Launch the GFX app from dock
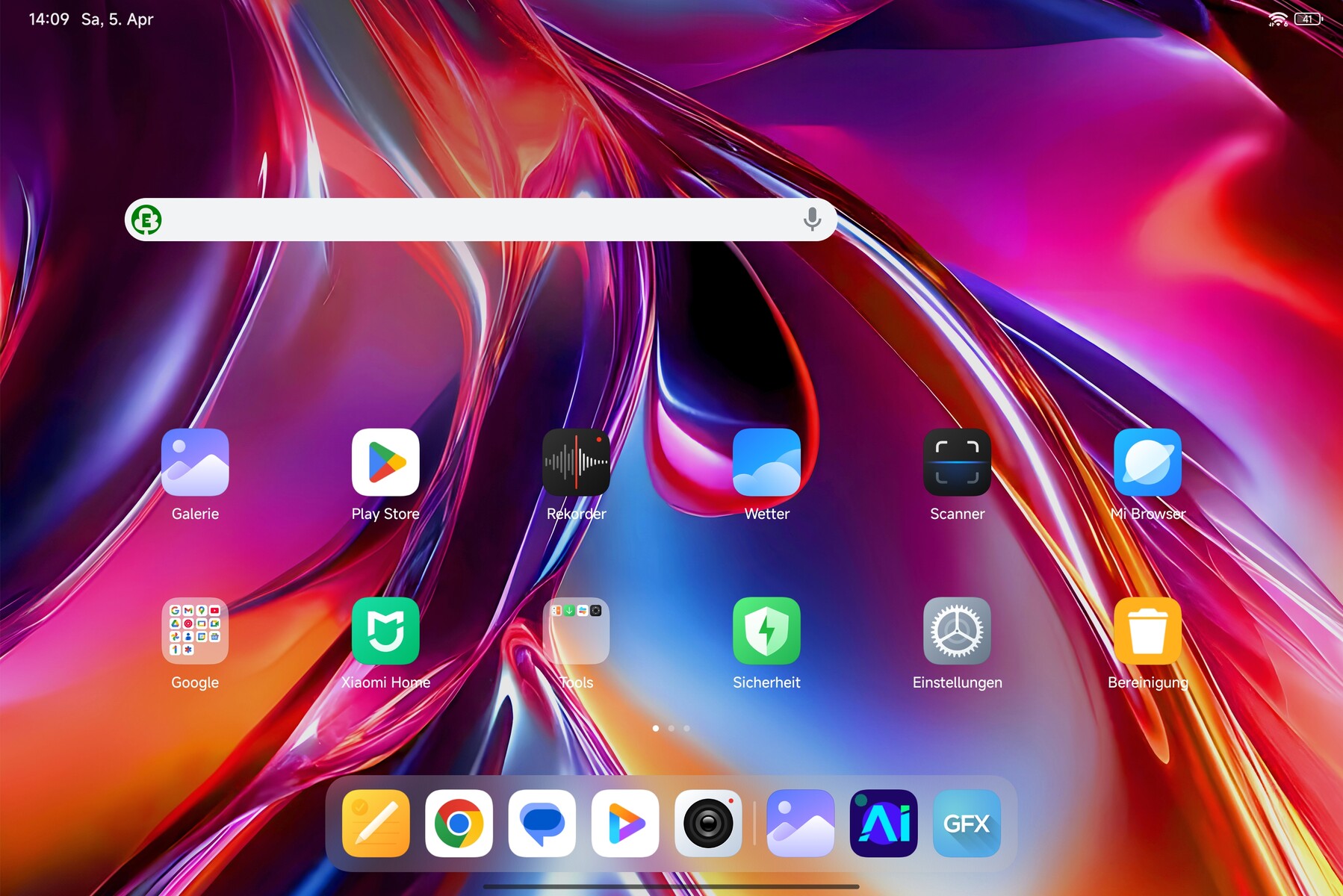The width and height of the screenshot is (1343, 896). (967, 824)
